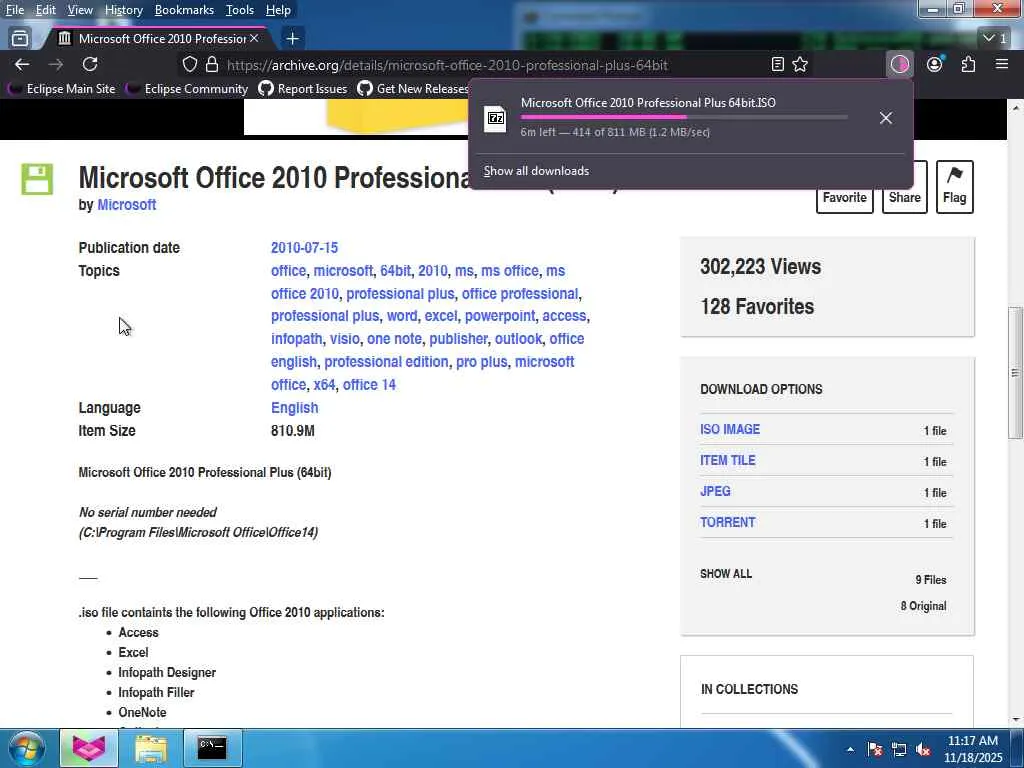Viewport: 1024px width, 768px height.
Task: Open the 64bit topic link
Action: tap(396, 270)
